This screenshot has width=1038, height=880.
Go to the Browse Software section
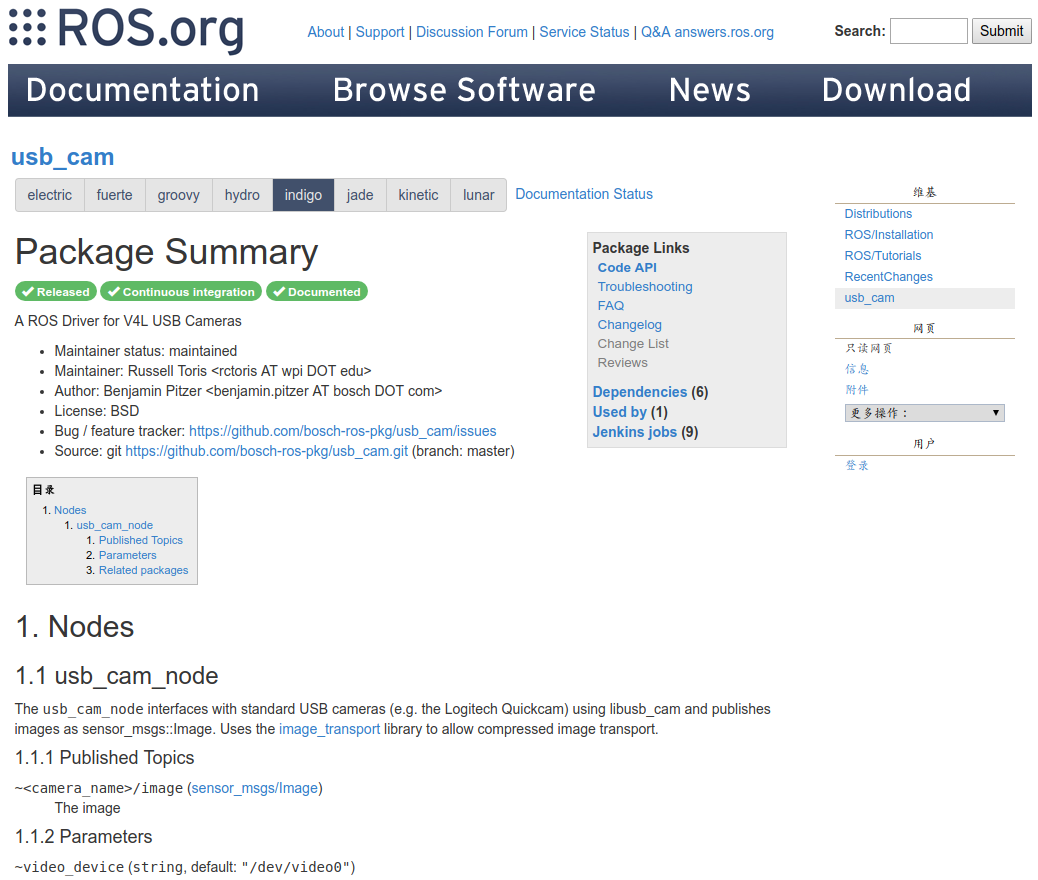(464, 90)
